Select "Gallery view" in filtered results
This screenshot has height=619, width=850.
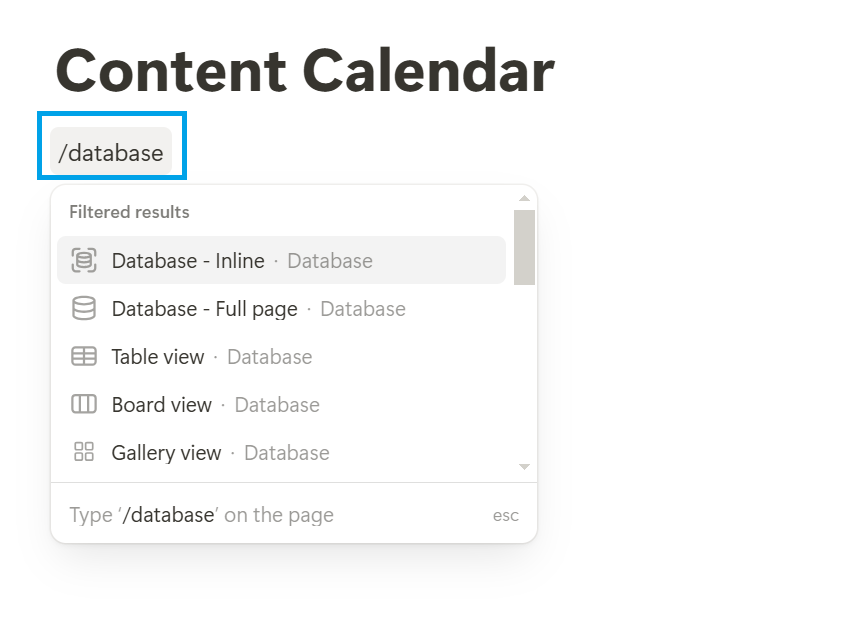coord(166,453)
